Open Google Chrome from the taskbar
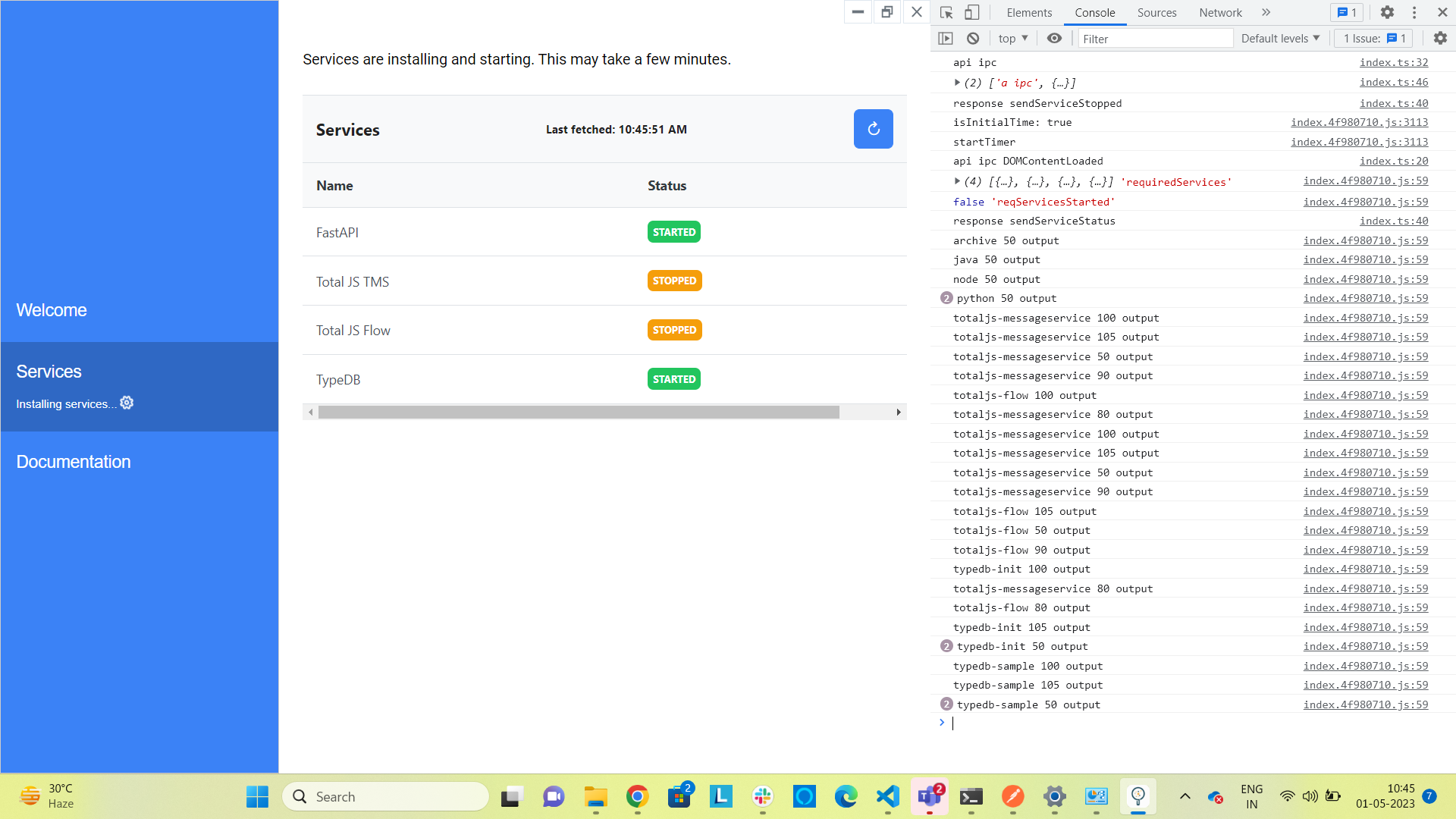 coord(637,796)
